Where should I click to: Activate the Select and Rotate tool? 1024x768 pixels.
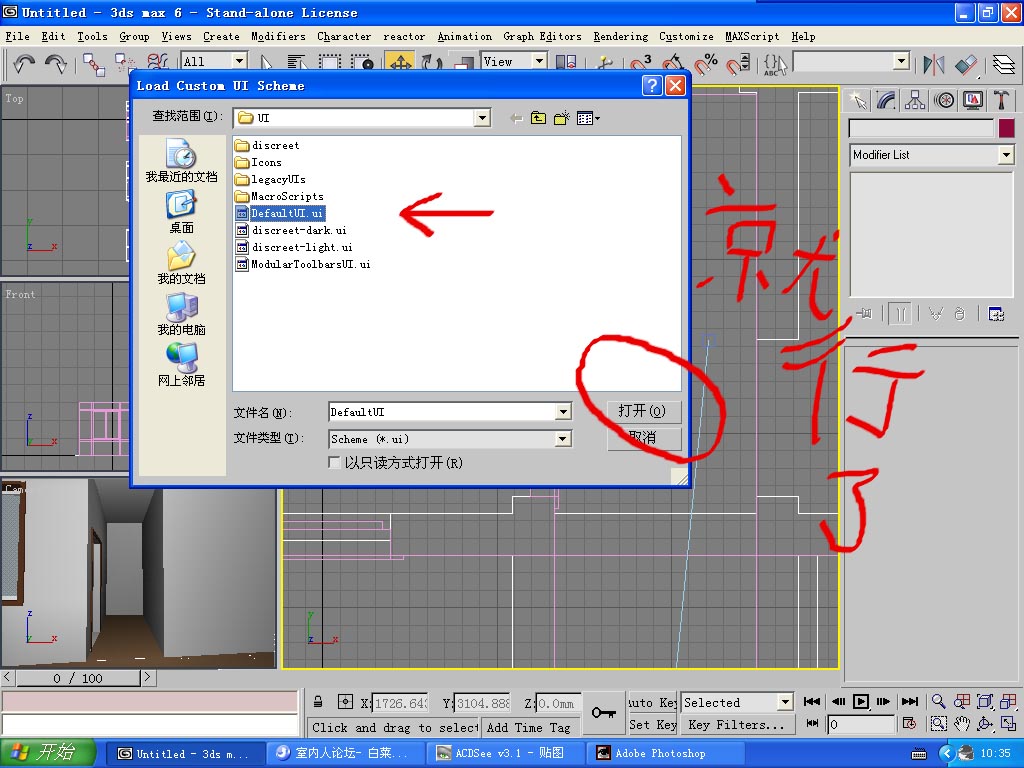click(431, 63)
